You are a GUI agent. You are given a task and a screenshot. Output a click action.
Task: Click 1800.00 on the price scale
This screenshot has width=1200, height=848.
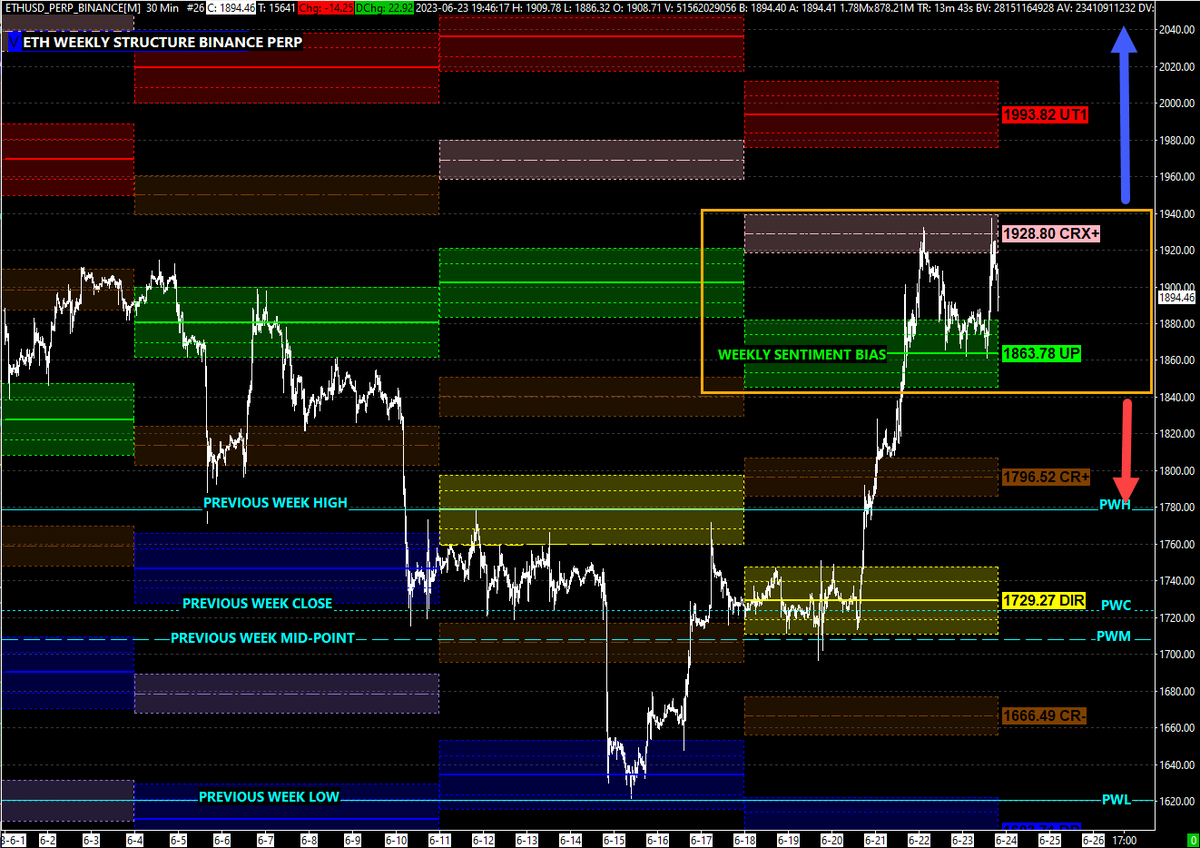pos(1178,471)
